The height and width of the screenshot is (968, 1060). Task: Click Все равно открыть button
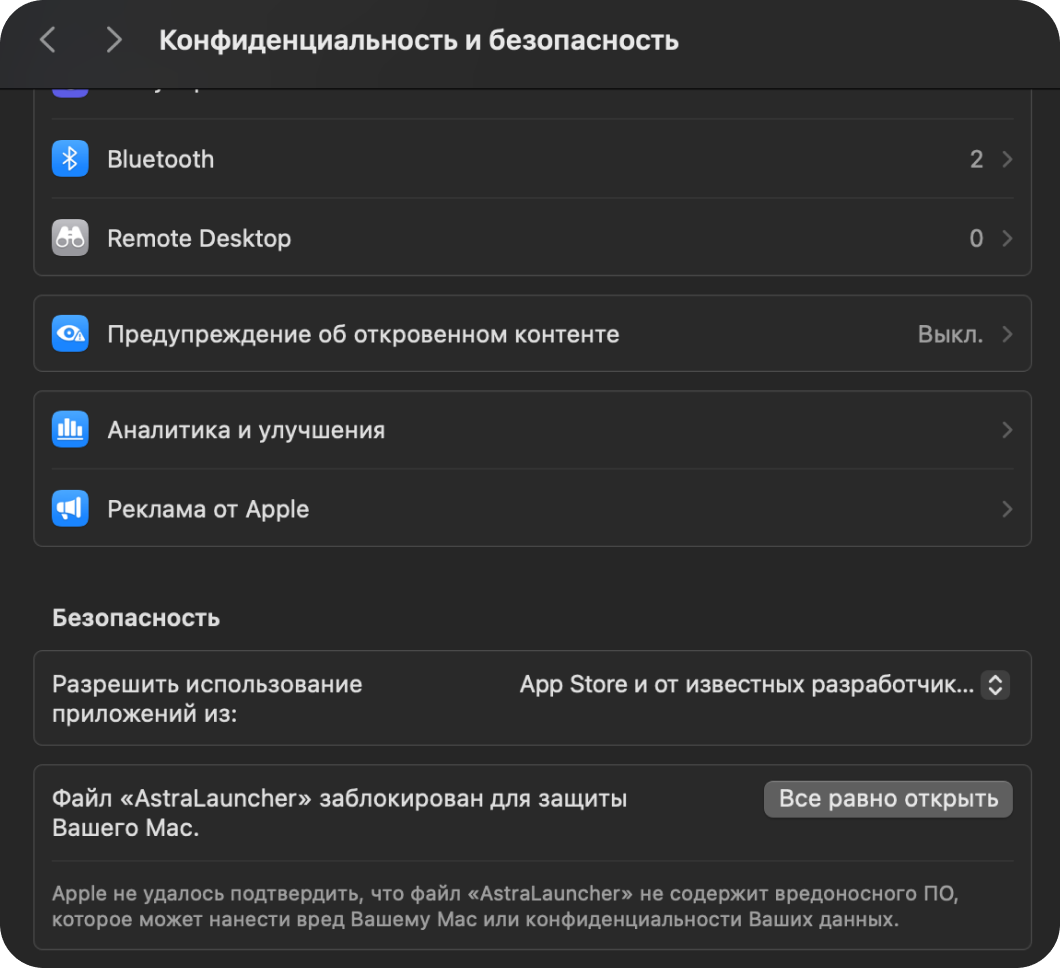[888, 799]
